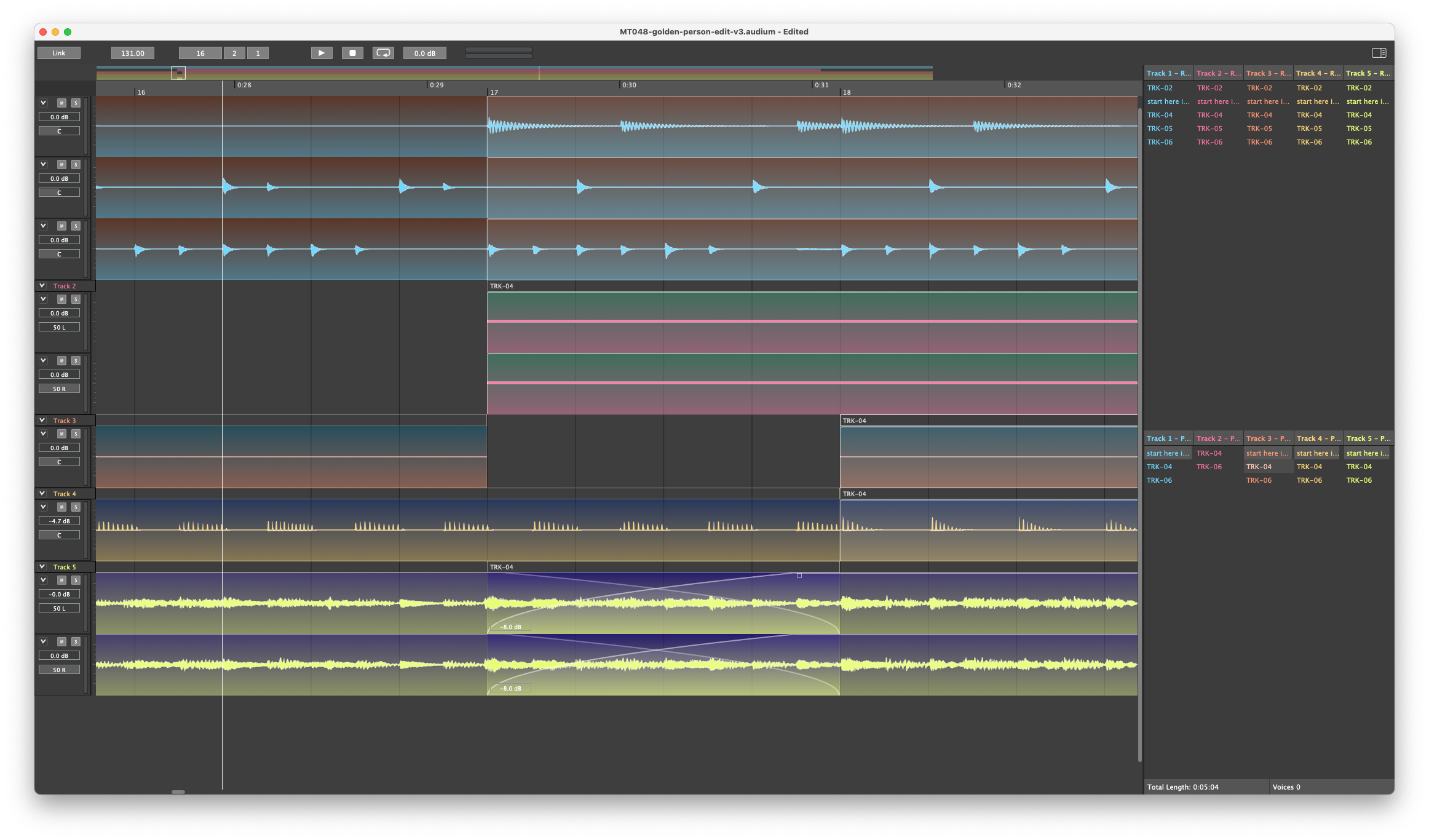
Task: Collapse the Track 2 group header
Action: 42,286
